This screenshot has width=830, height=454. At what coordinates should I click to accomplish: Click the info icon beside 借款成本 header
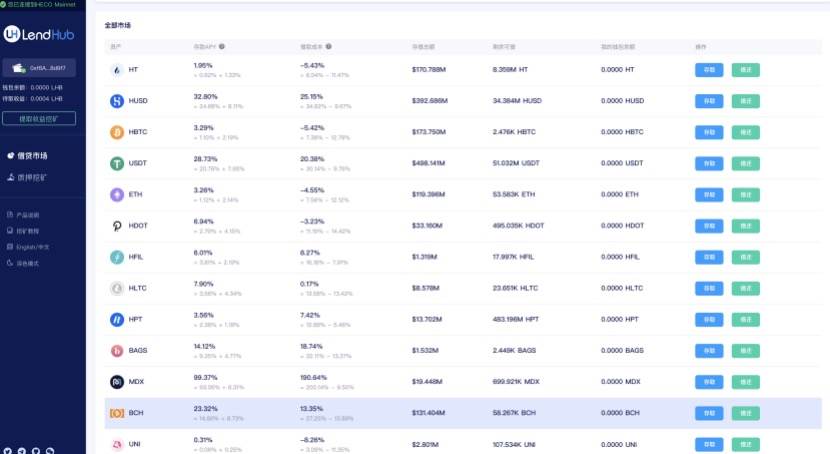point(329,46)
